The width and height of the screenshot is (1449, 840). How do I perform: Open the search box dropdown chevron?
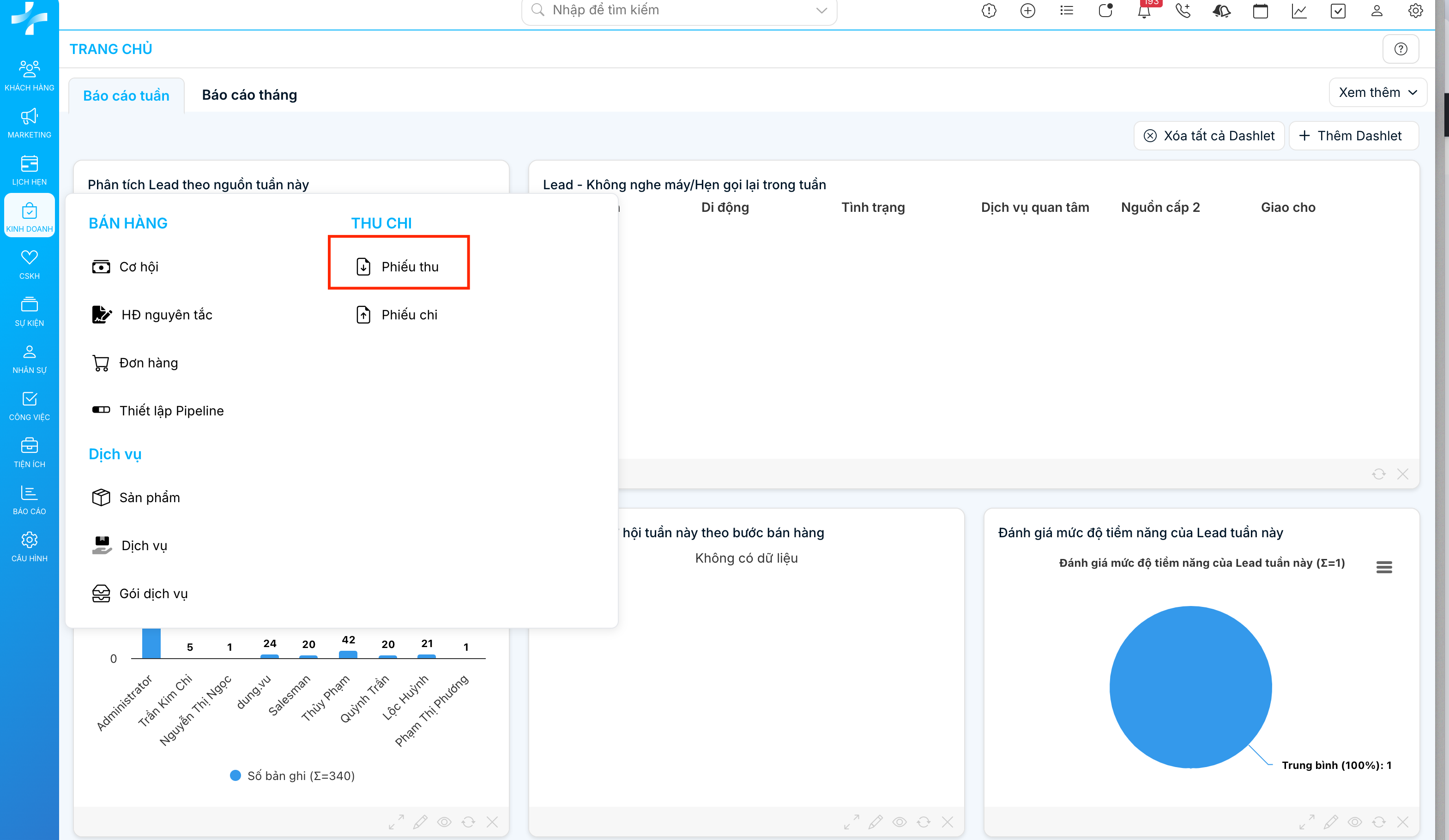click(x=821, y=10)
